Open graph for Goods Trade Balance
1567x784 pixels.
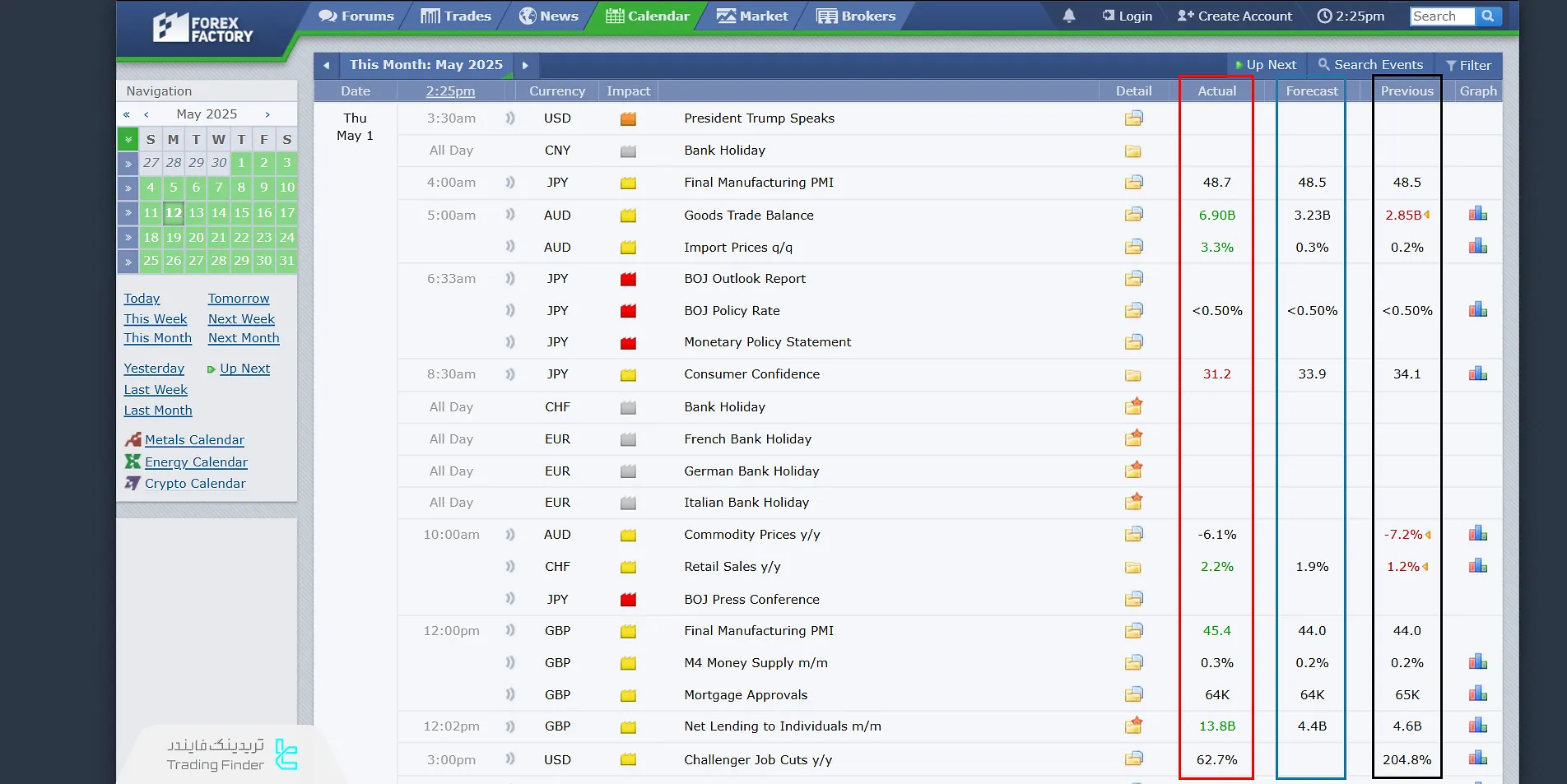(1477, 215)
